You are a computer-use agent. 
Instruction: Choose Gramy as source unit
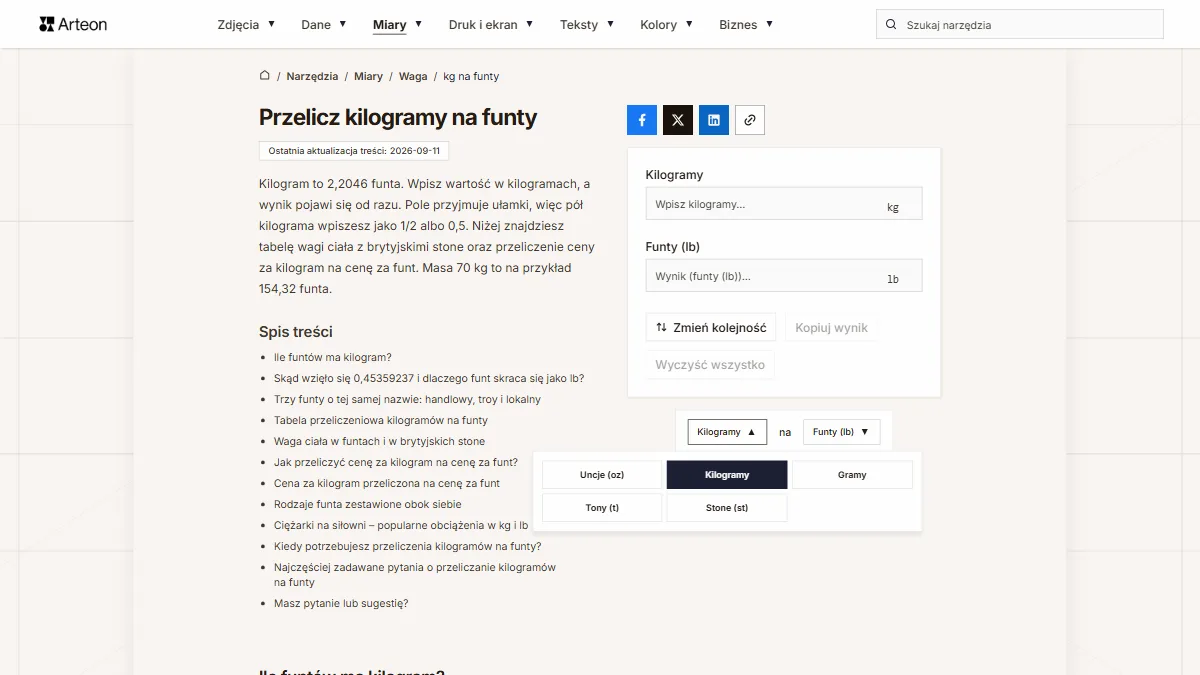[852, 475]
